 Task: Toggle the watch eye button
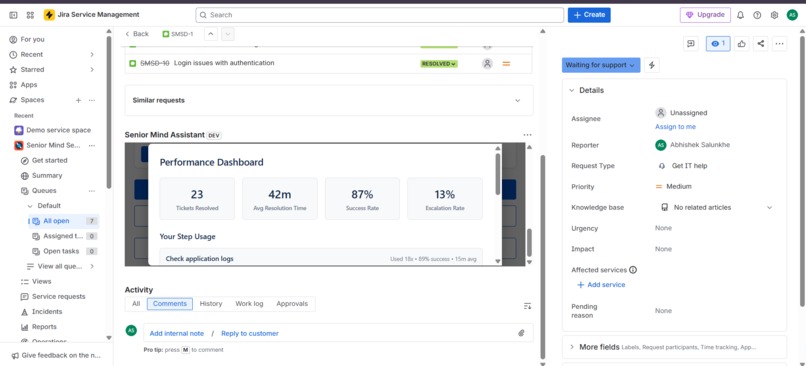718,44
